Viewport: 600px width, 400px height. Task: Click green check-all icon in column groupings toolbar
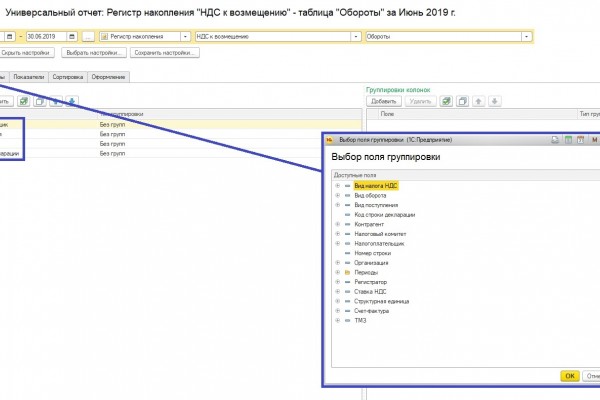click(x=446, y=101)
